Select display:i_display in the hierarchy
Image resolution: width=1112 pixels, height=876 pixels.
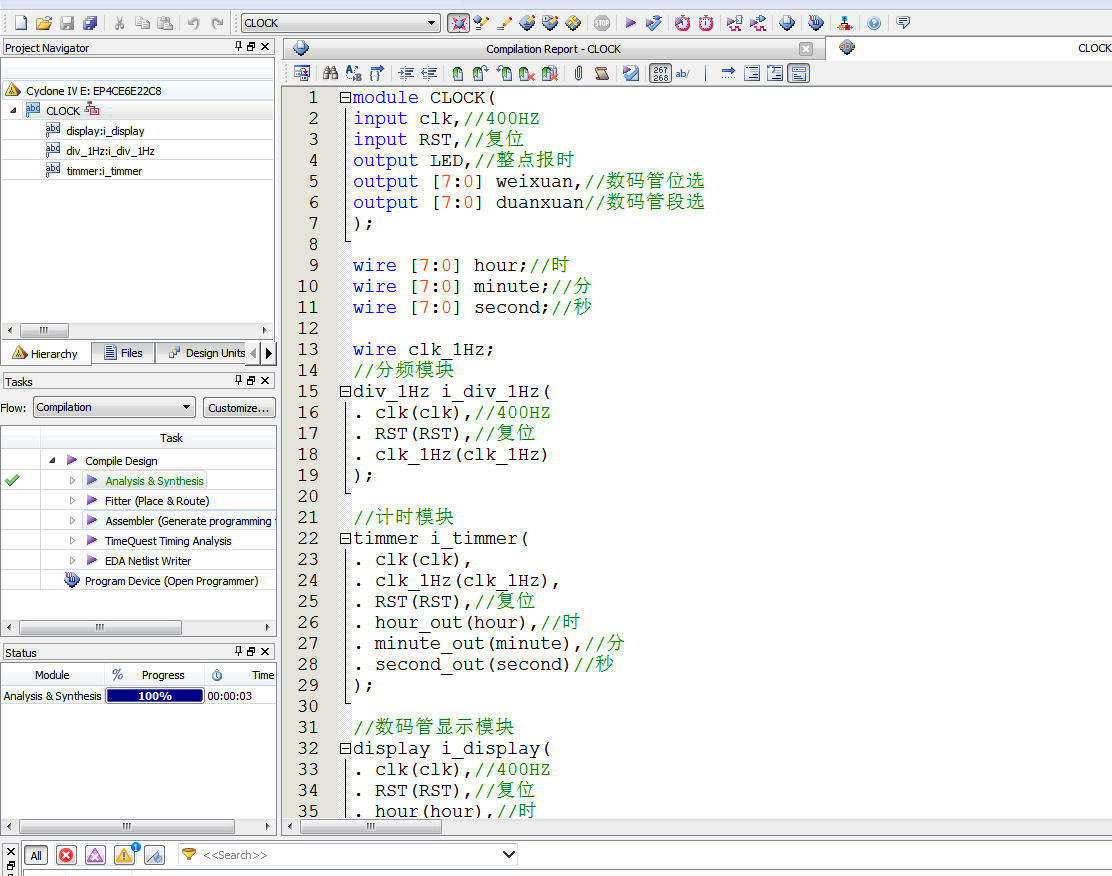click(105, 131)
